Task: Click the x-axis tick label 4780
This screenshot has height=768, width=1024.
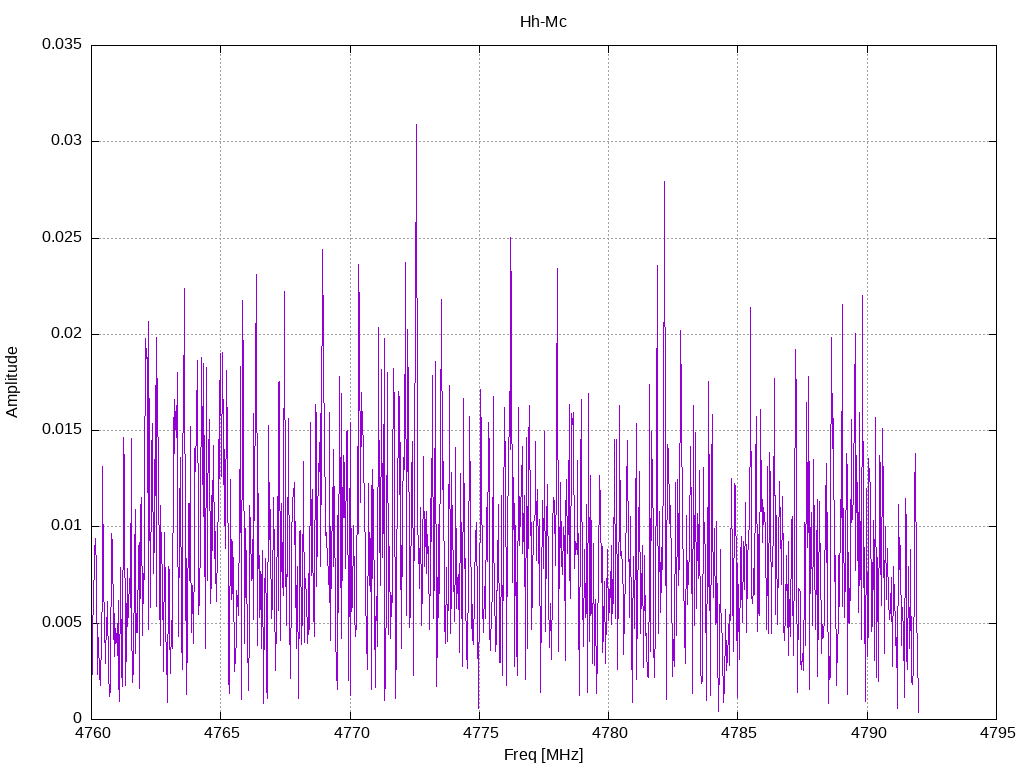Action: coord(609,733)
